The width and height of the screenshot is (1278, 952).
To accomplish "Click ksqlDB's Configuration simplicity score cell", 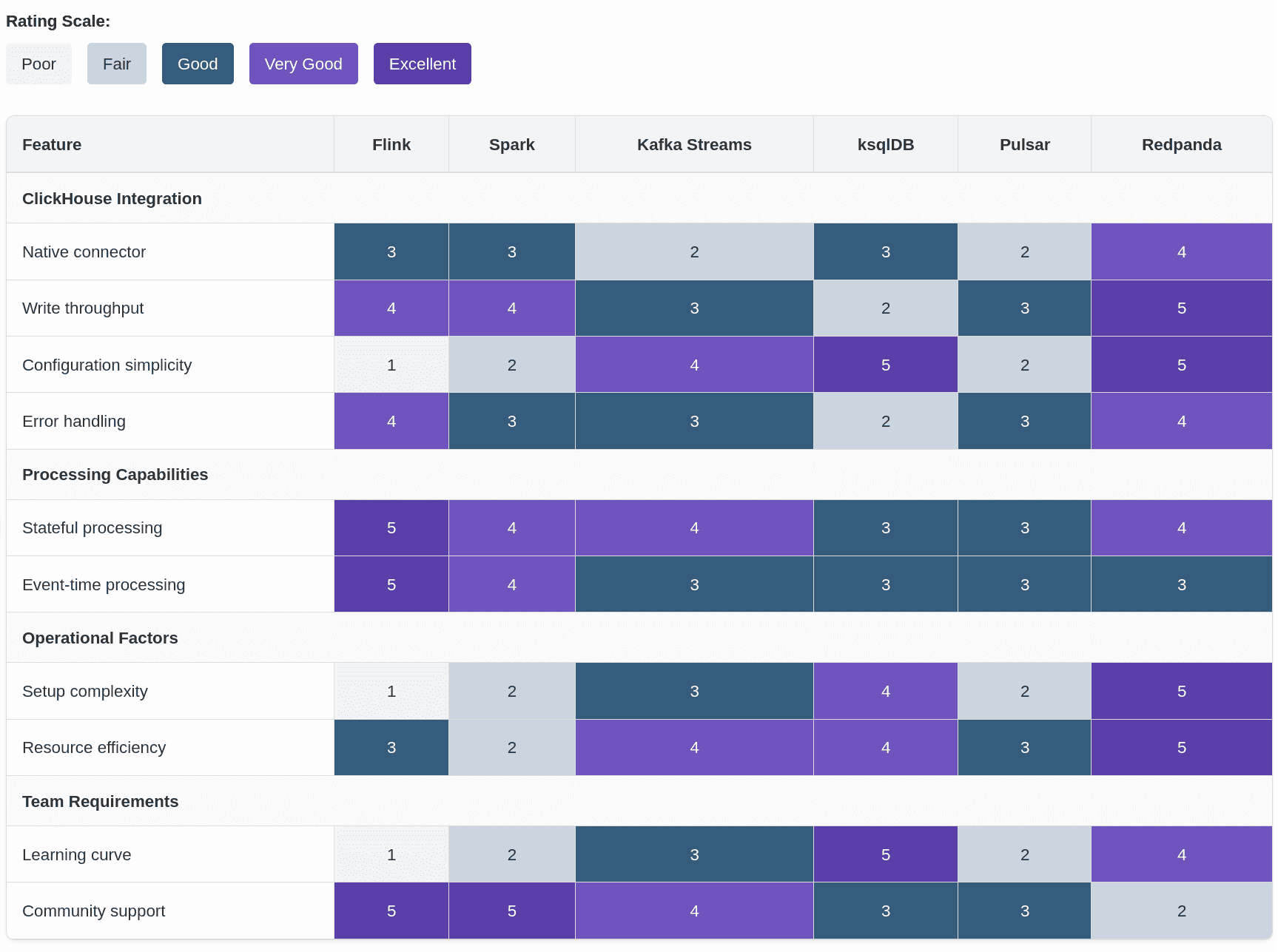I will (886, 365).
